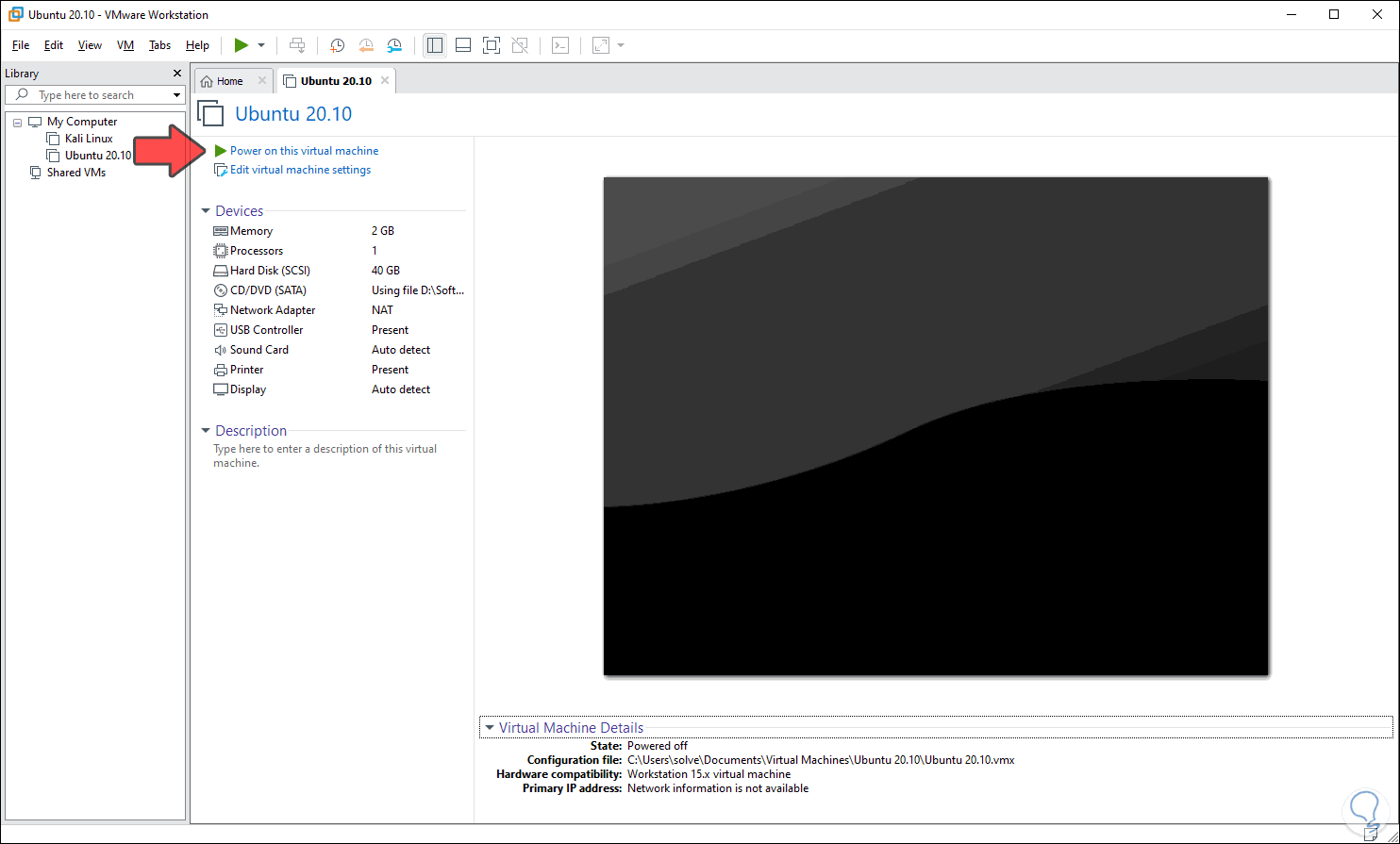The height and width of the screenshot is (844, 1400).
Task: Collapse the My Computer tree node
Action: click(17, 122)
